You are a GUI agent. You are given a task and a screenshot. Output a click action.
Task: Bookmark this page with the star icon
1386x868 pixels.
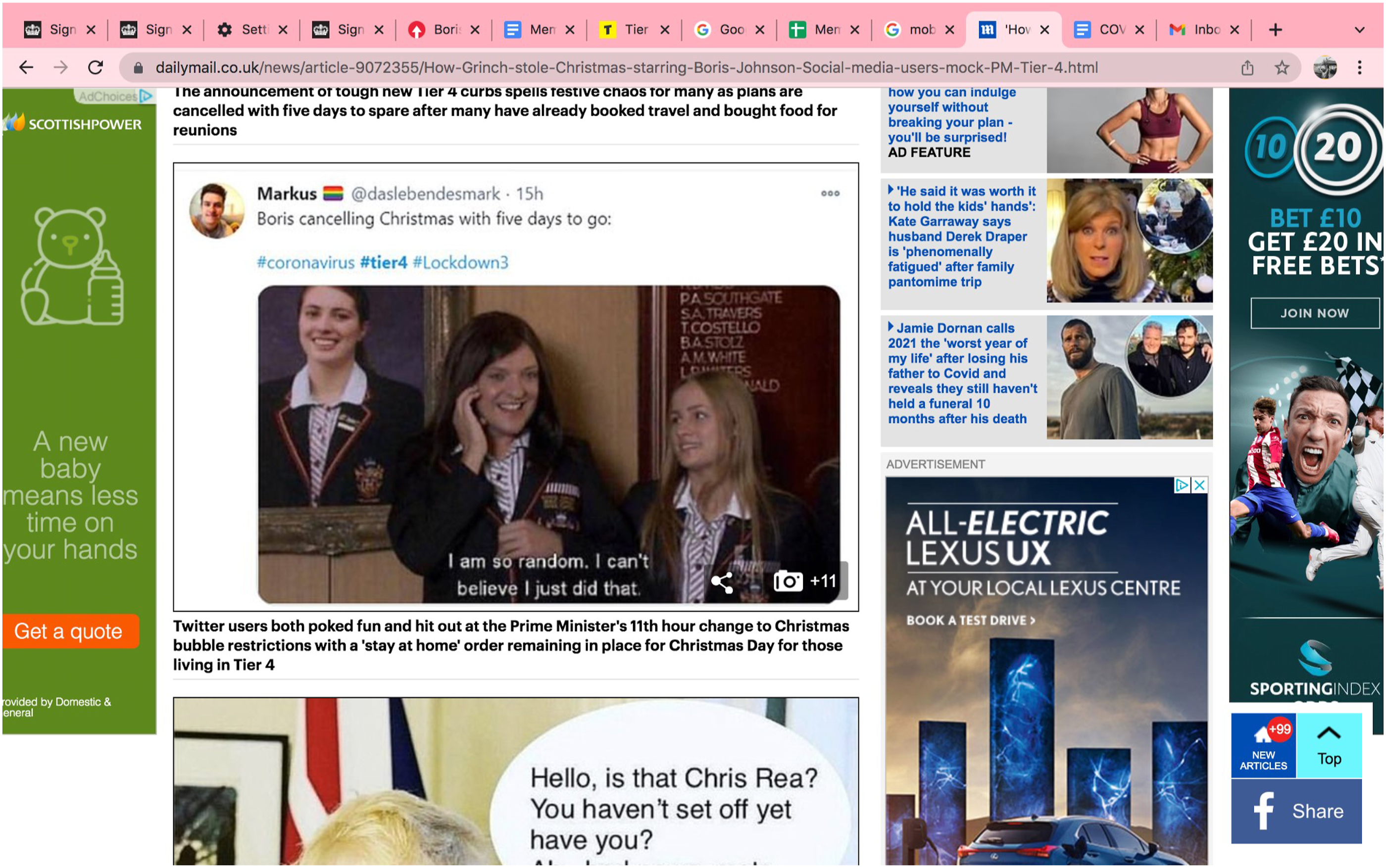pyautogui.click(x=1282, y=68)
